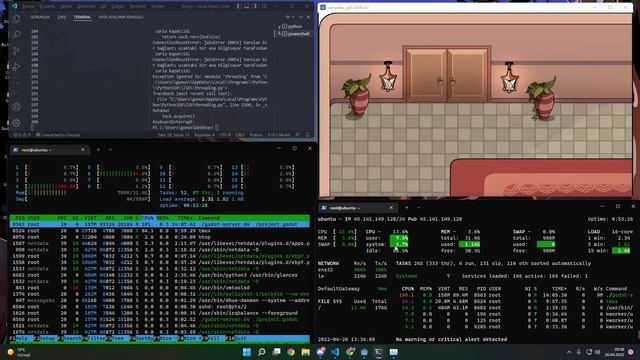Screen dimensions: 640x360
Task: Click F3 Search in htop footer
Action: (69, 339)
